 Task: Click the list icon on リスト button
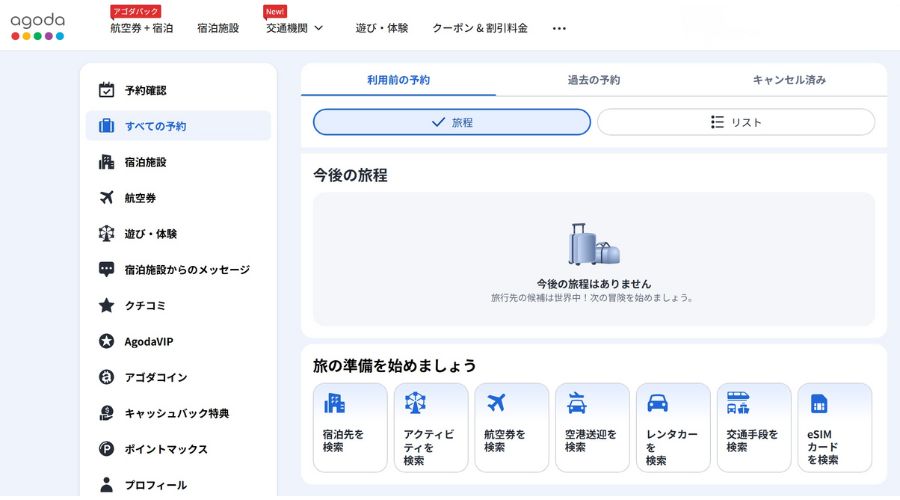coord(717,122)
